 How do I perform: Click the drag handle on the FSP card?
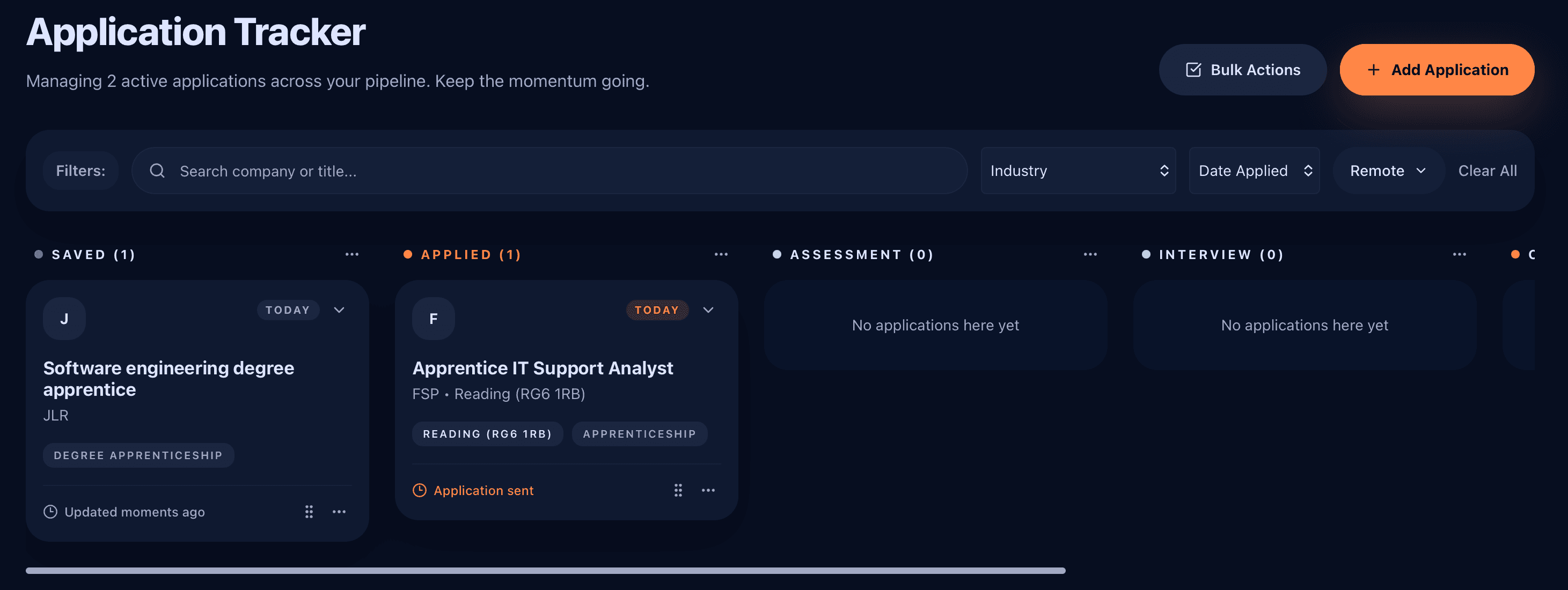[x=678, y=490]
